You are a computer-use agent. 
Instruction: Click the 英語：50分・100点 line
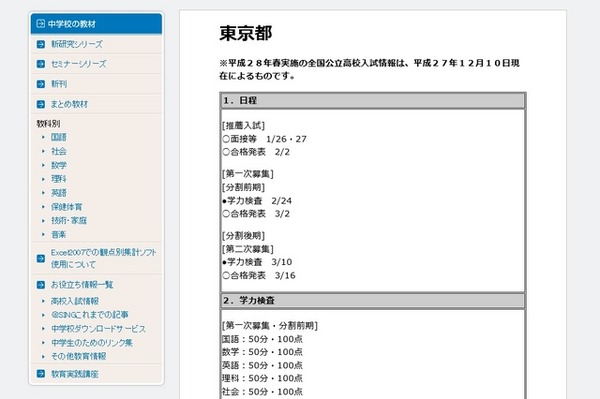click(262, 365)
